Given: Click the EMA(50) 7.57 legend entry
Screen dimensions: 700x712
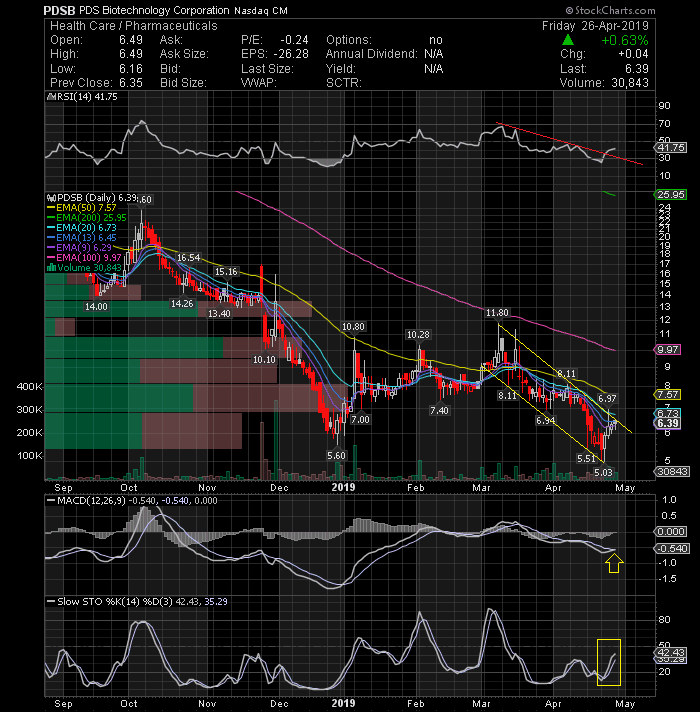Looking at the screenshot, I should point(81,208).
